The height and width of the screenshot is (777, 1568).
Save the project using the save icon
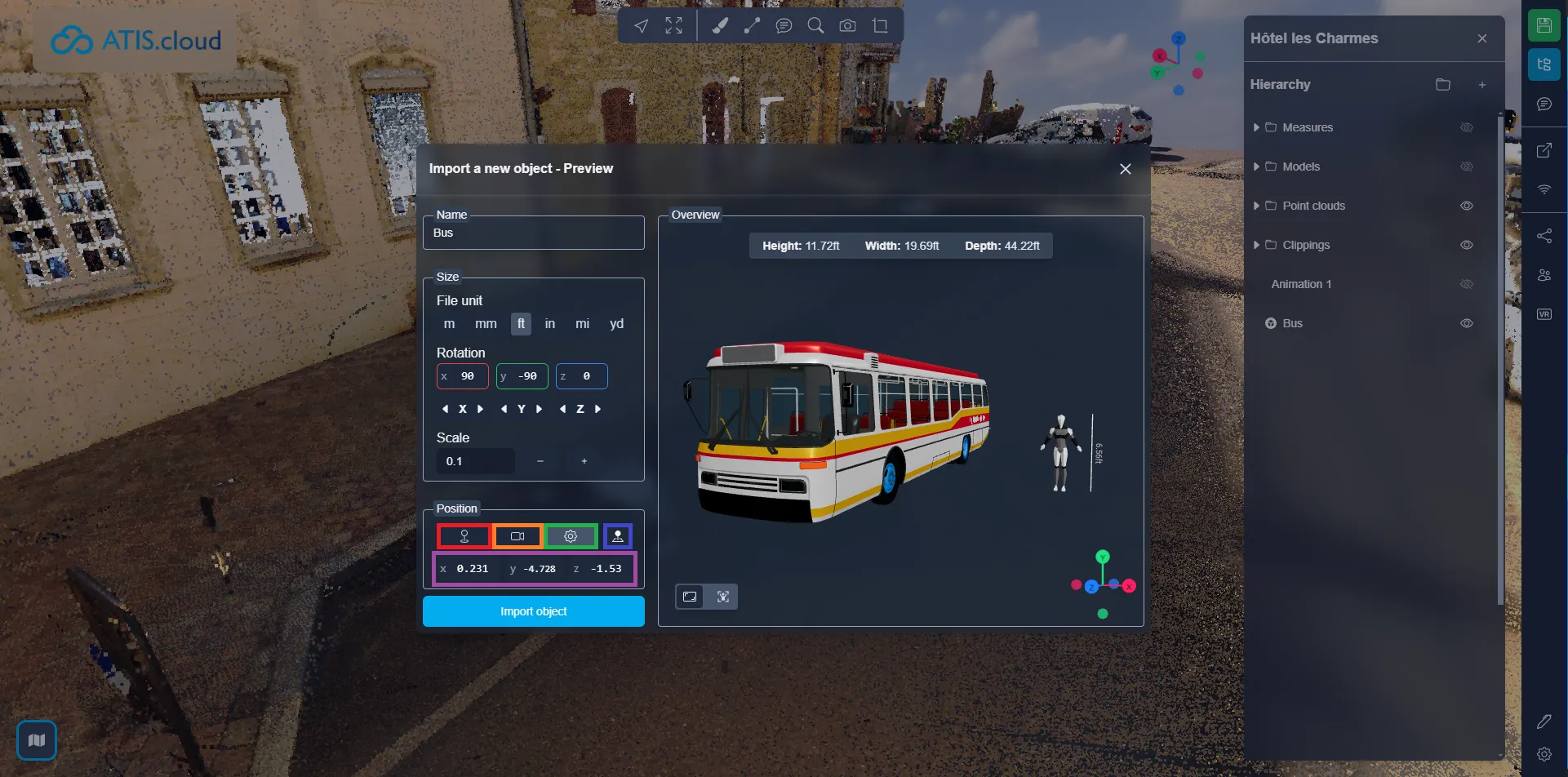1544,25
